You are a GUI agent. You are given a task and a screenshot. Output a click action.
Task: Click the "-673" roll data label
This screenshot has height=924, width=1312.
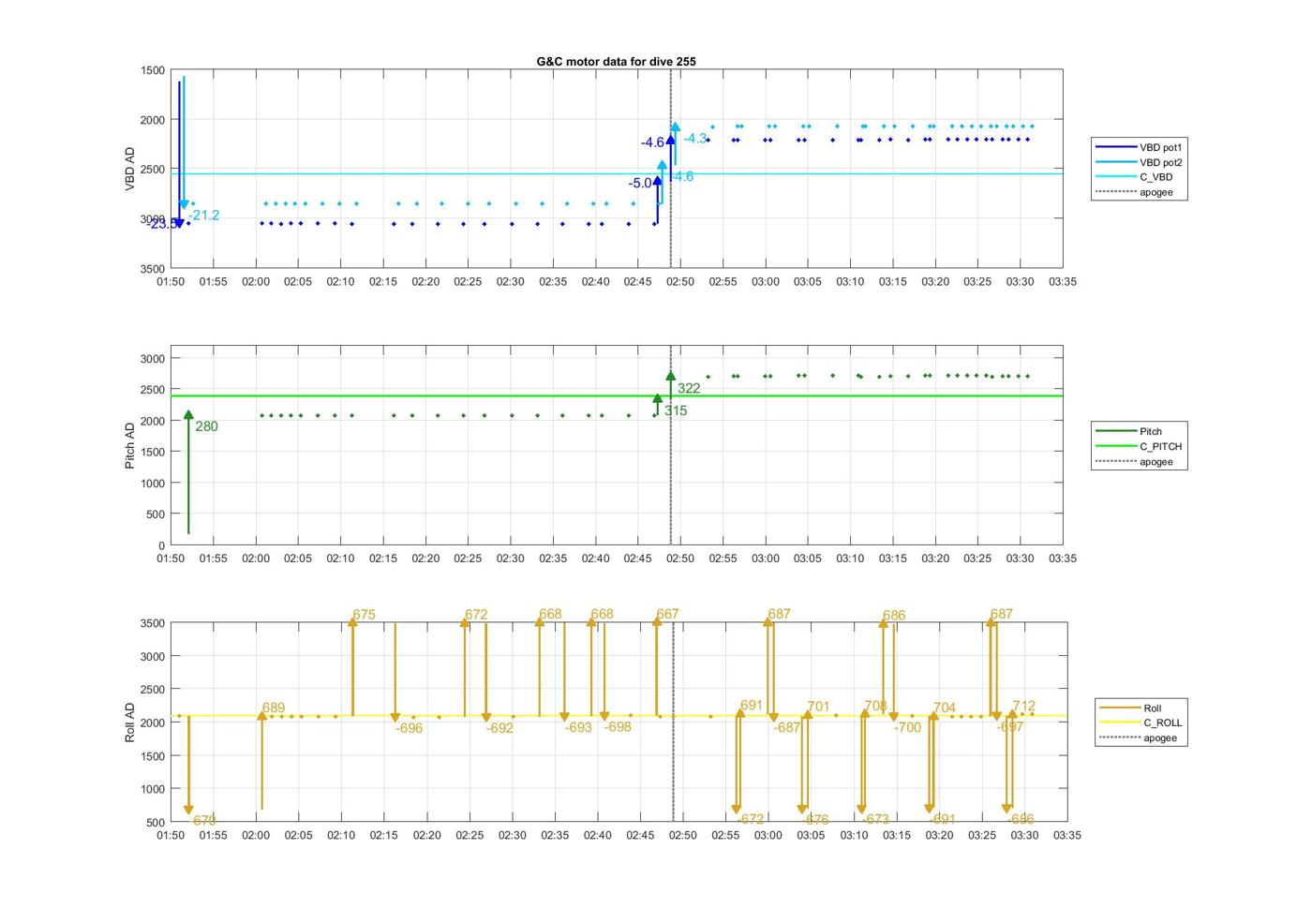pos(875,819)
